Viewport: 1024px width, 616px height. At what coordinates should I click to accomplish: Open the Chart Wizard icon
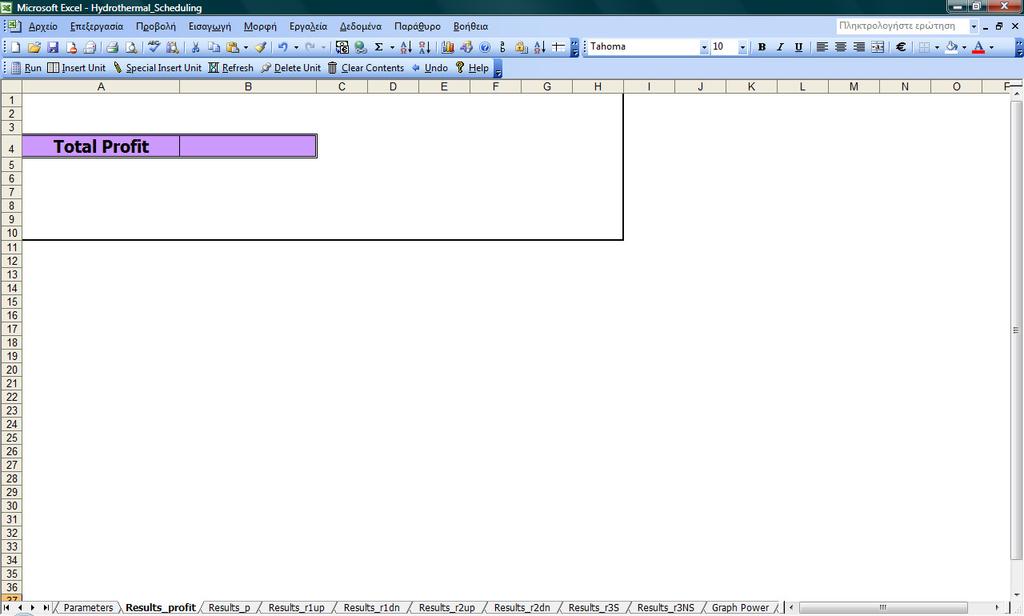pyautogui.click(x=447, y=47)
